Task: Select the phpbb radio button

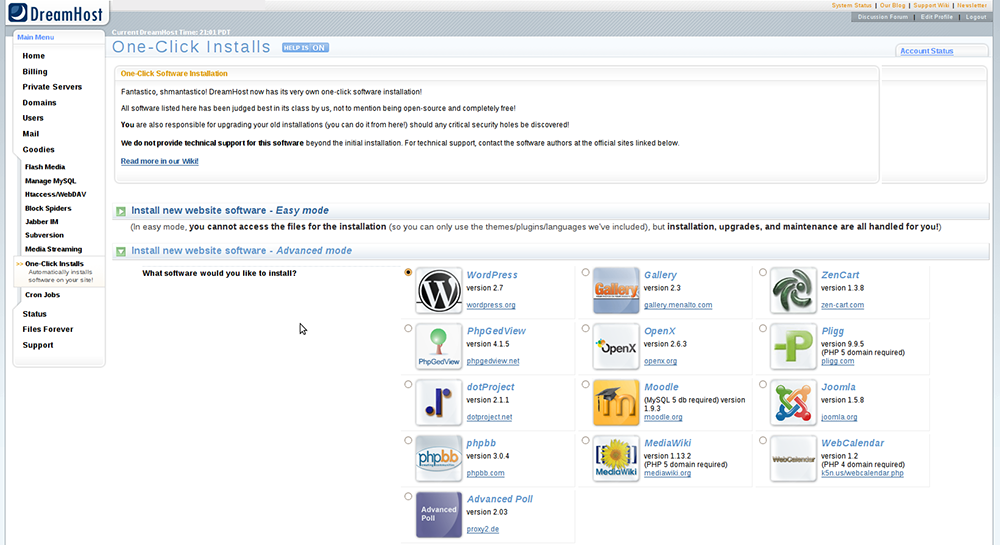Action: 408,440
